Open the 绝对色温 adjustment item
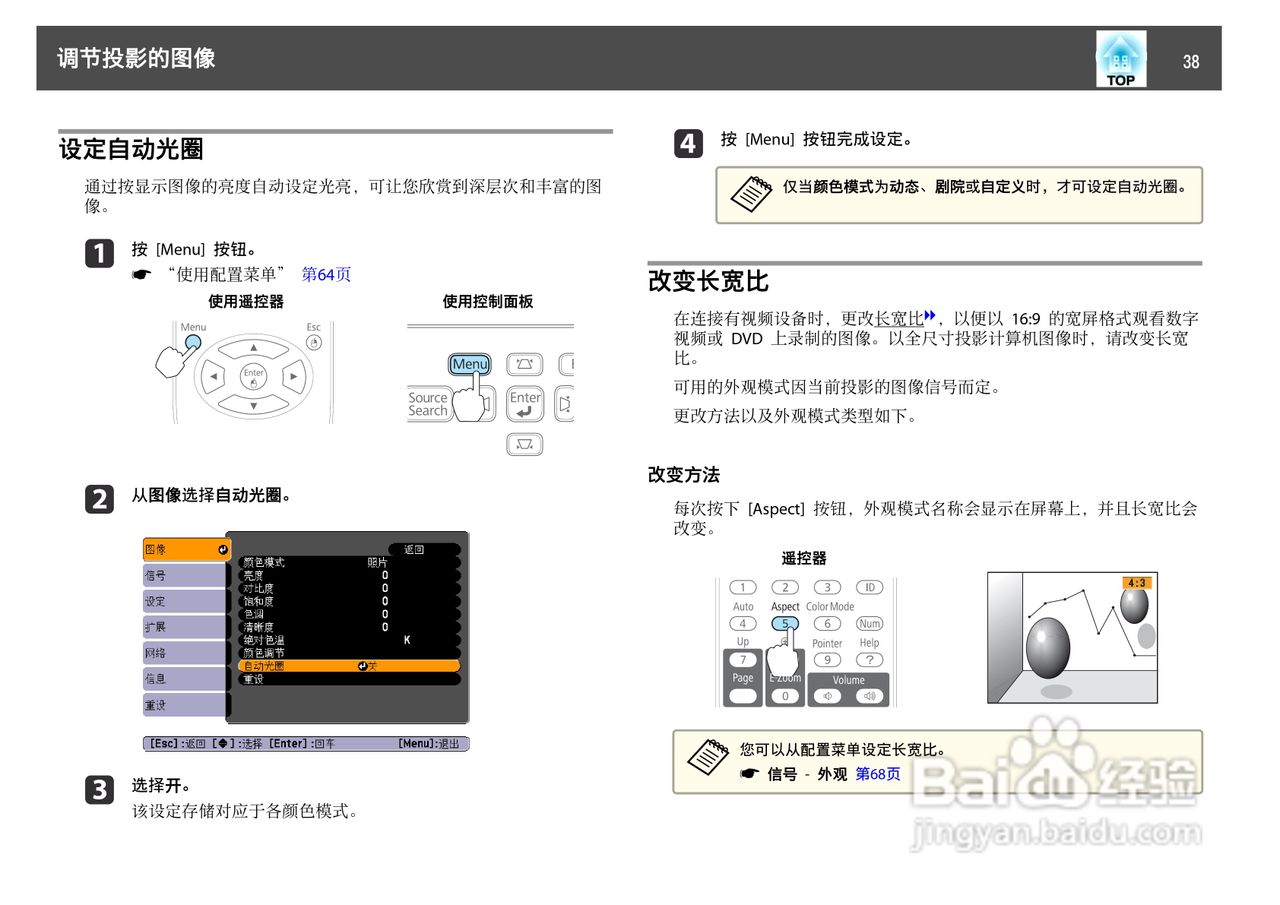The image size is (1280, 905). 263,639
